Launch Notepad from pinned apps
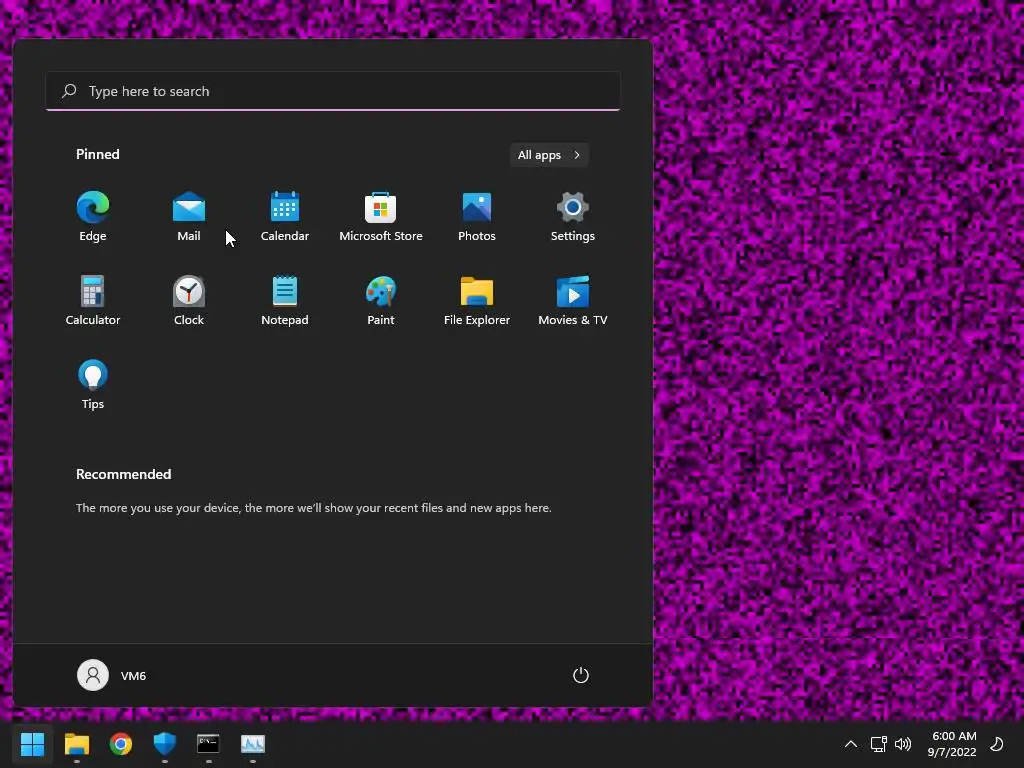Image resolution: width=1024 pixels, height=768 pixels. (285, 301)
